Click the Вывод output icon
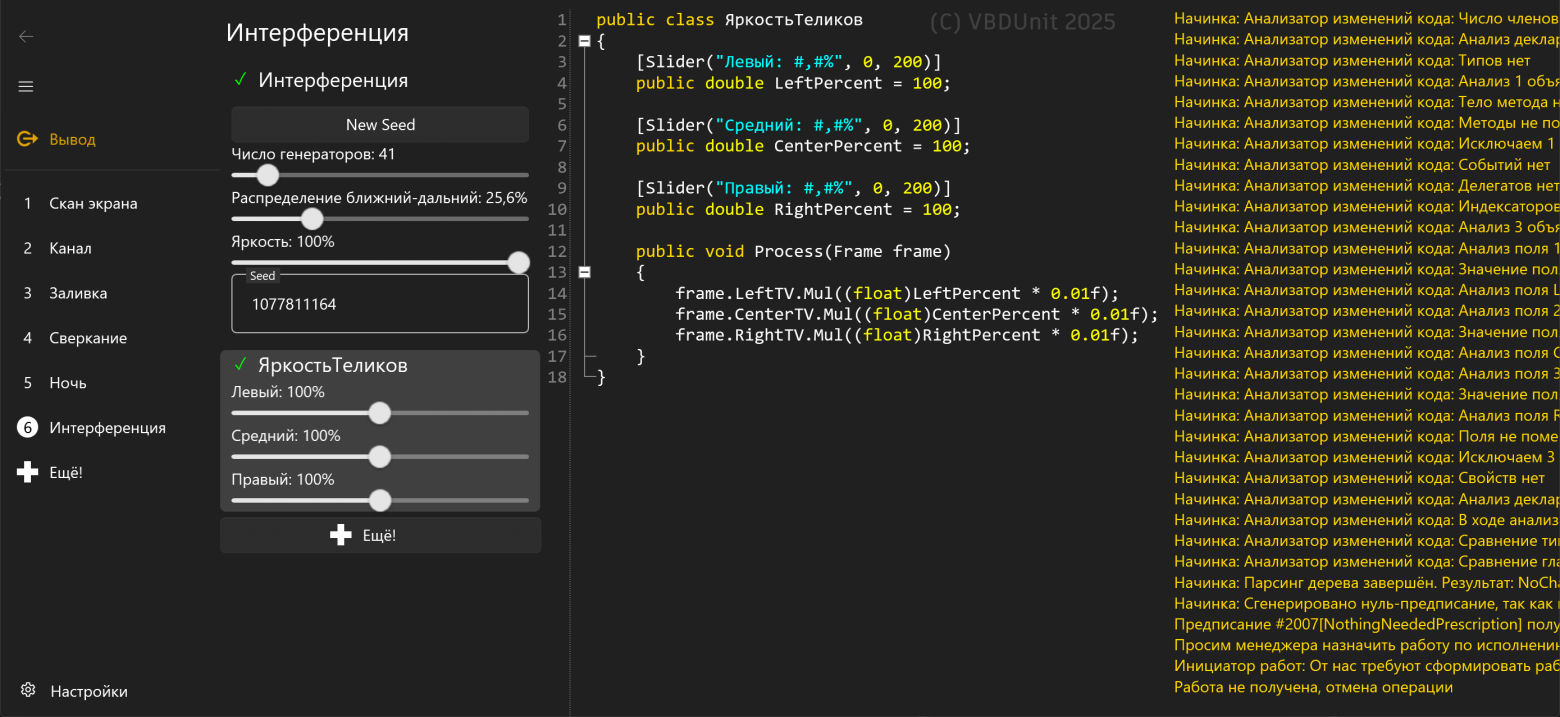Screen dimensions: 1560x717 click(27, 139)
